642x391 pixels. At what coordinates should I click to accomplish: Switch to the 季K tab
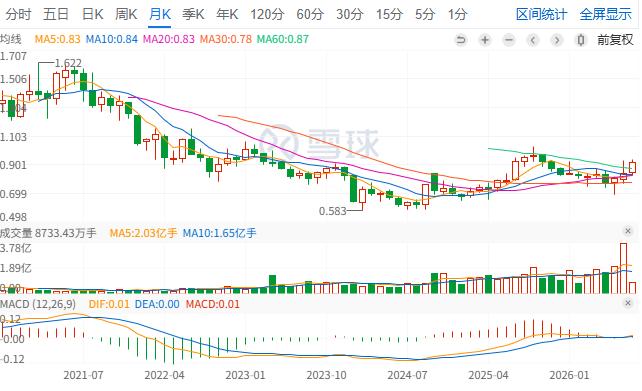click(x=193, y=15)
